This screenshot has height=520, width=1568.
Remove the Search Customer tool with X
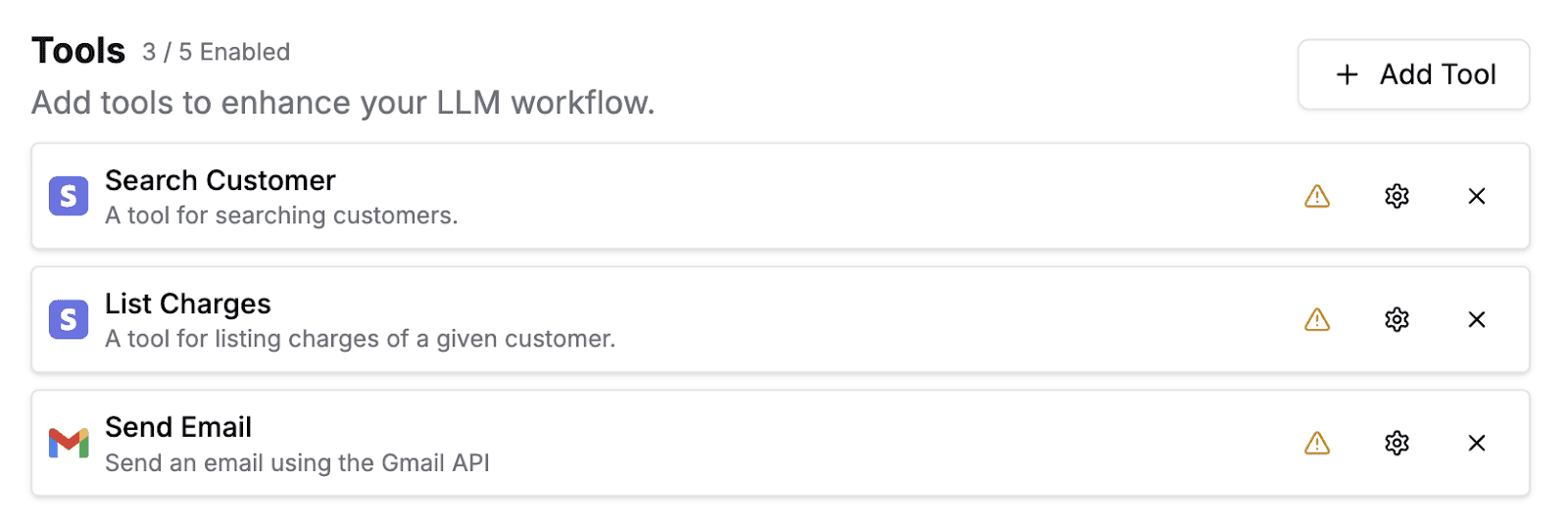(x=1477, y=196)
